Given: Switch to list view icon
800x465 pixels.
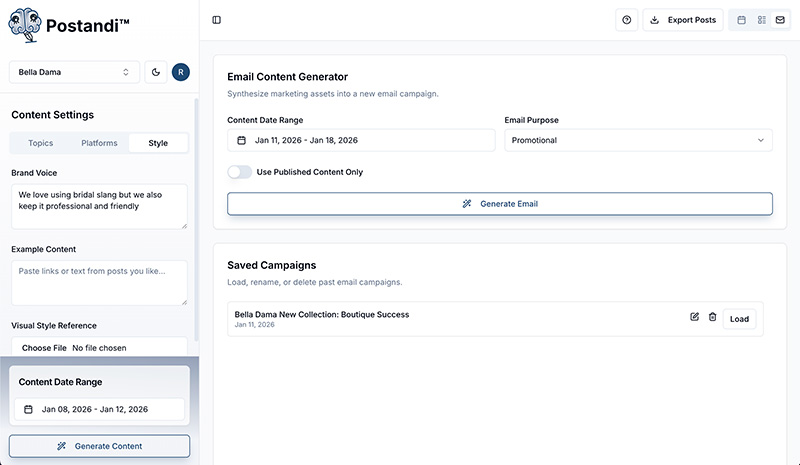Looking at the screenshot, I should coord(761,20).
